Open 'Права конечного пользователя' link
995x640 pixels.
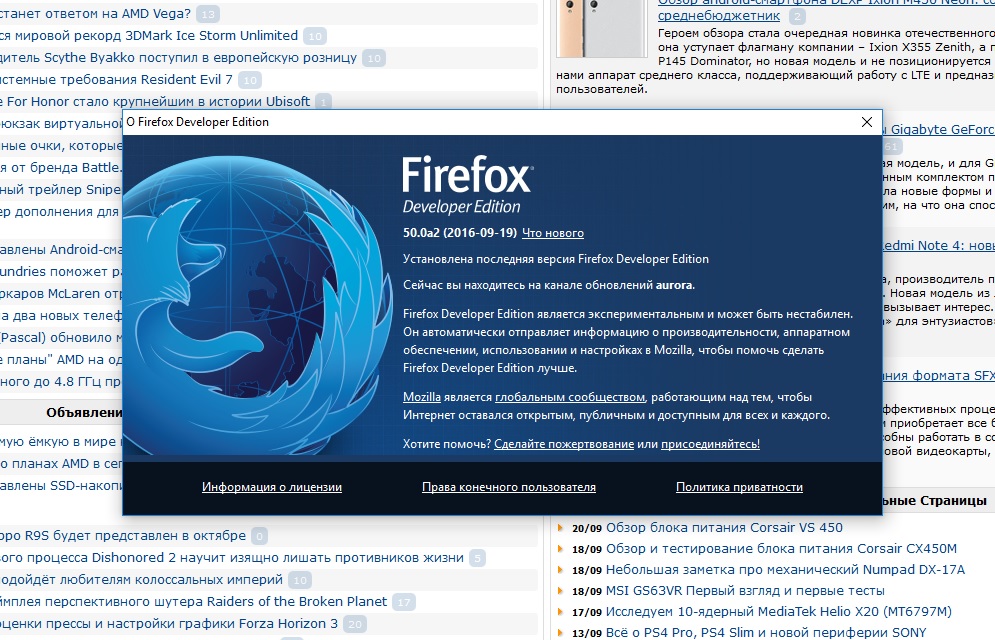point(509,487)
